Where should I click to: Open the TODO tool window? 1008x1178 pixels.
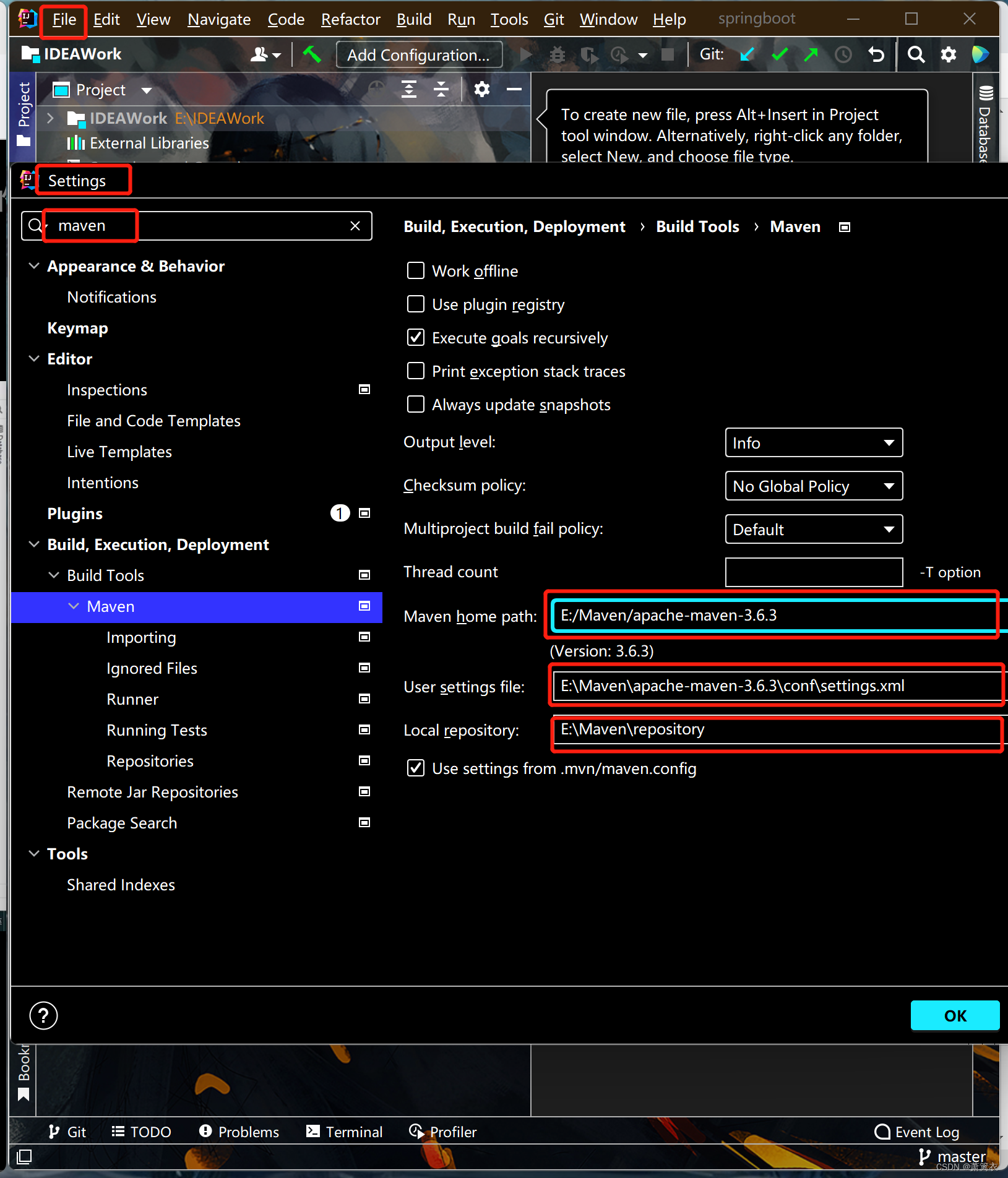pyautogui.click(x=142, y=1132)
